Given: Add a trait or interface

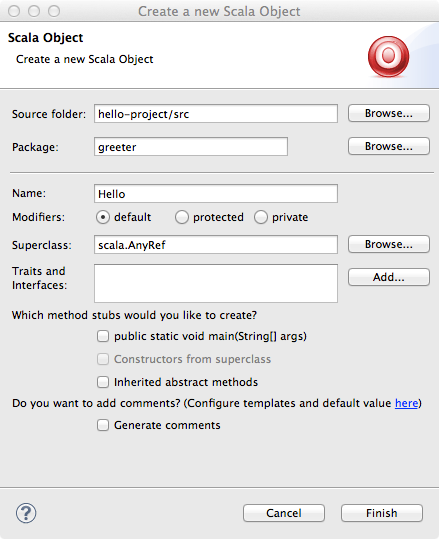Looking at the screenshot, I should point(389,277).
